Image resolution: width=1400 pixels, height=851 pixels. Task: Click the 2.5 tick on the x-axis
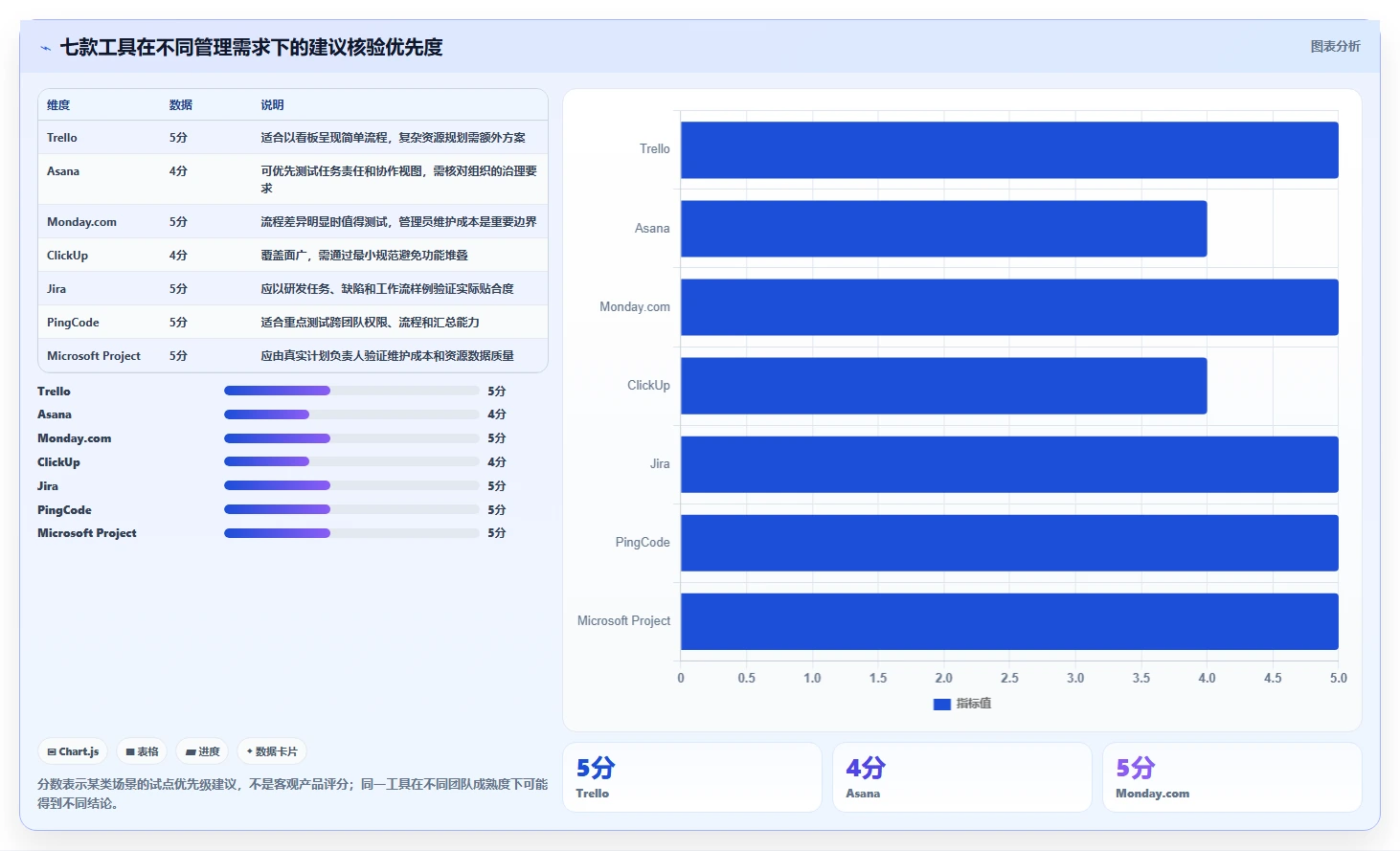[1009, 678]
